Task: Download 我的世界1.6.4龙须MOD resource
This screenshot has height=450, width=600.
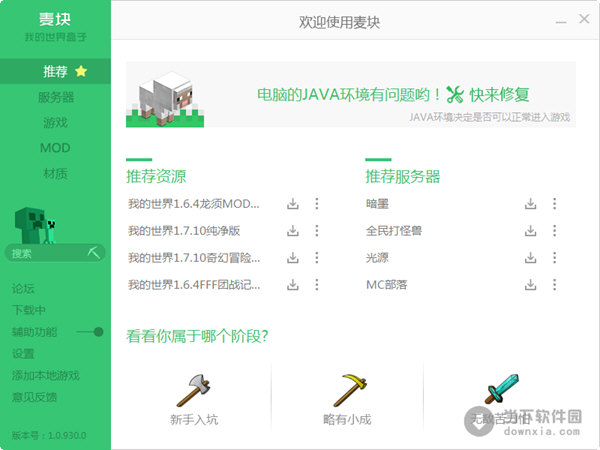Action: (x=293, y=204)
